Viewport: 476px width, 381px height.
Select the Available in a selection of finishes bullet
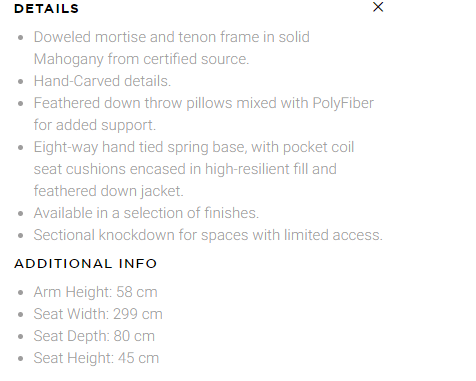coord(146,213)
